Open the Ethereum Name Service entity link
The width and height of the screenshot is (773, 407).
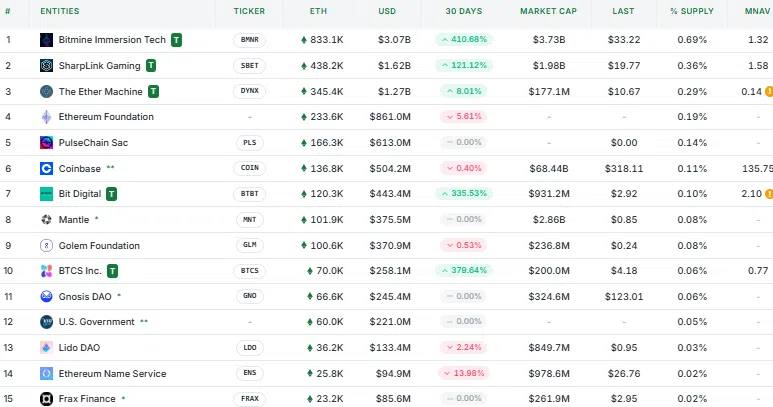(112, 373)
